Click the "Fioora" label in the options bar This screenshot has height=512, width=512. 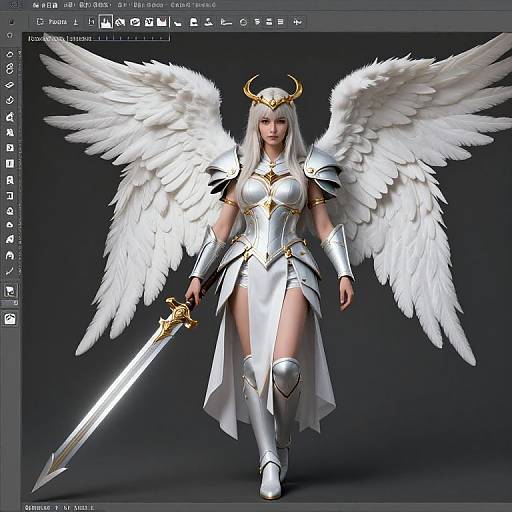[58, 22]
